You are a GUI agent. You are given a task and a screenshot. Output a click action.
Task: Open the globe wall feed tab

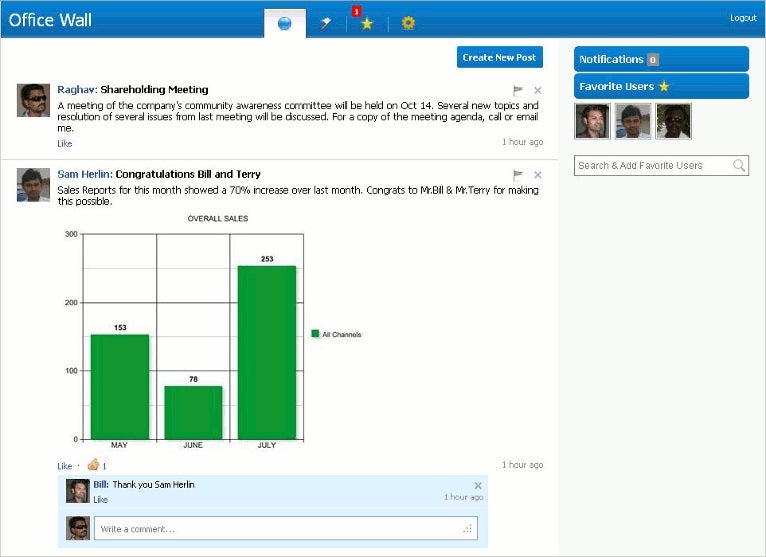click(x=284, y=23)
